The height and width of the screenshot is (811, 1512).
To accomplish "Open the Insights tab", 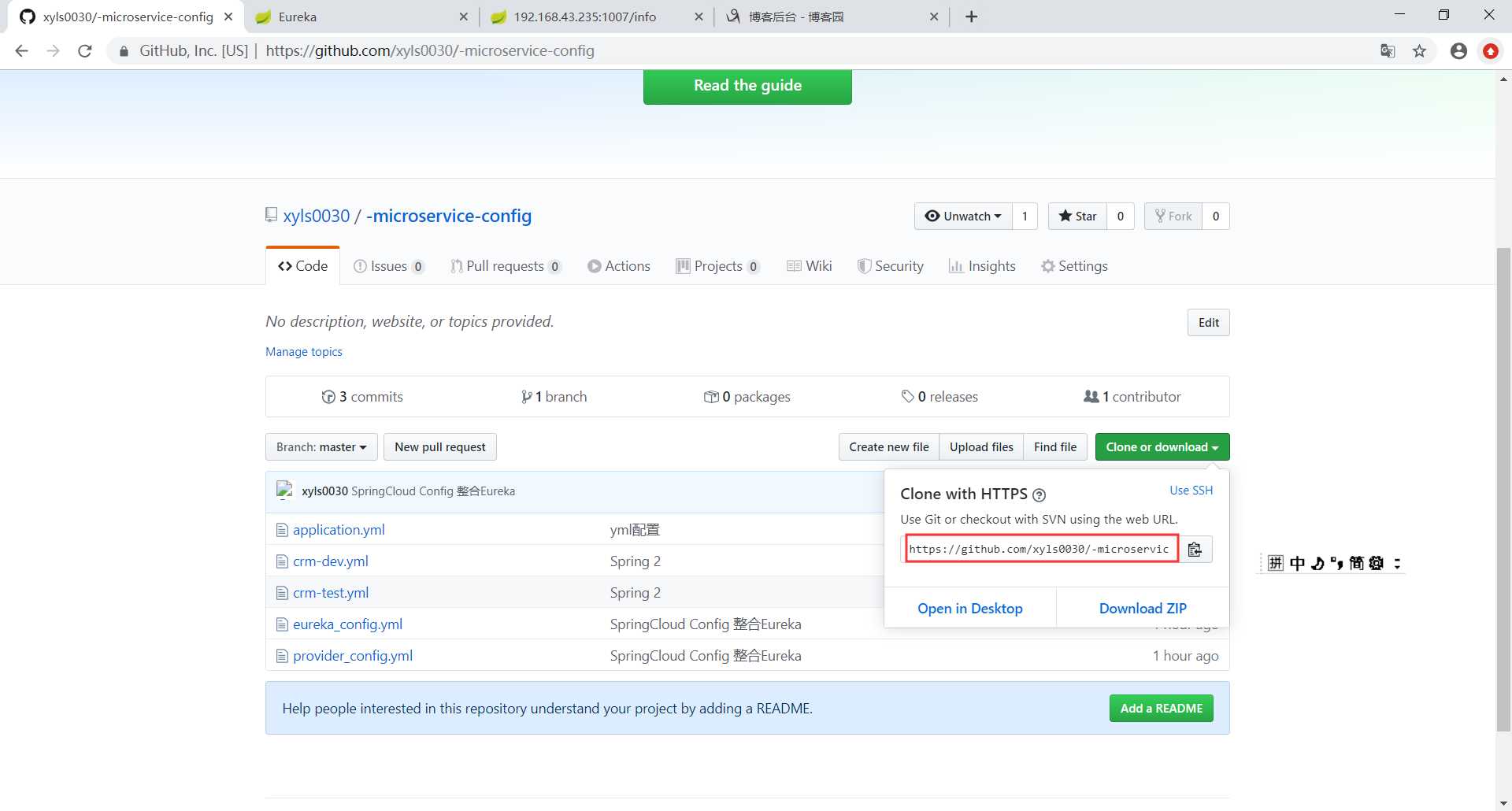I will pos(982,266).
